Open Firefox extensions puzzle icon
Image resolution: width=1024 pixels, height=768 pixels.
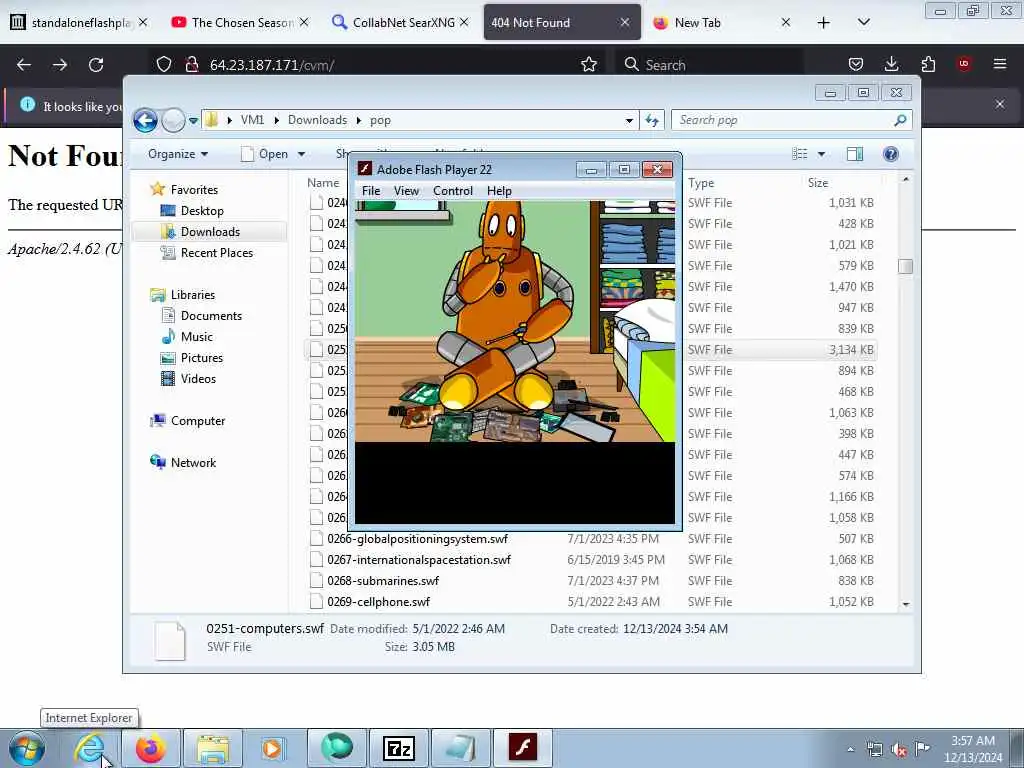coord(928,64)
